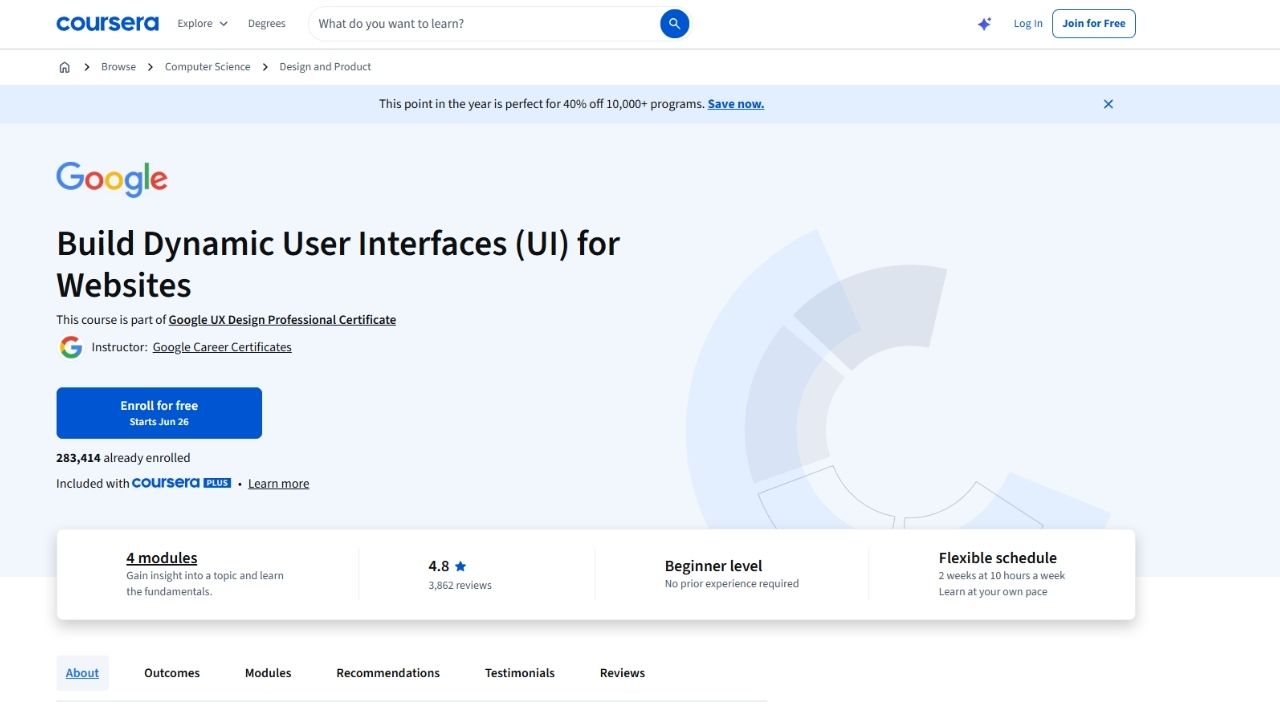Click the large Google logo
This screenshot has height=720, width=1280.
112,179
